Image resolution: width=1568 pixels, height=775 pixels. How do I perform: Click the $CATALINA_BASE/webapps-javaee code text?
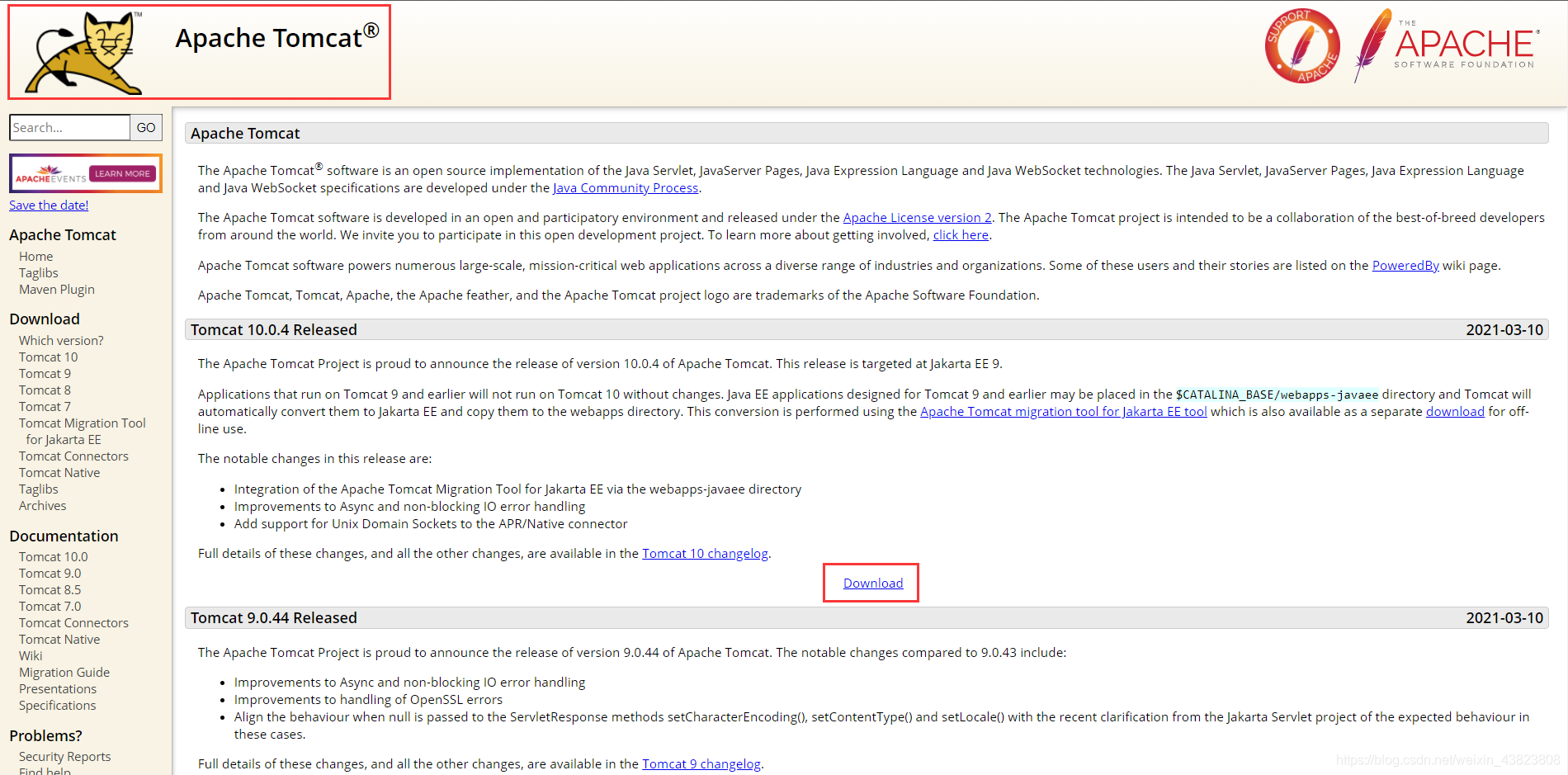click(x=1277, y=395)
